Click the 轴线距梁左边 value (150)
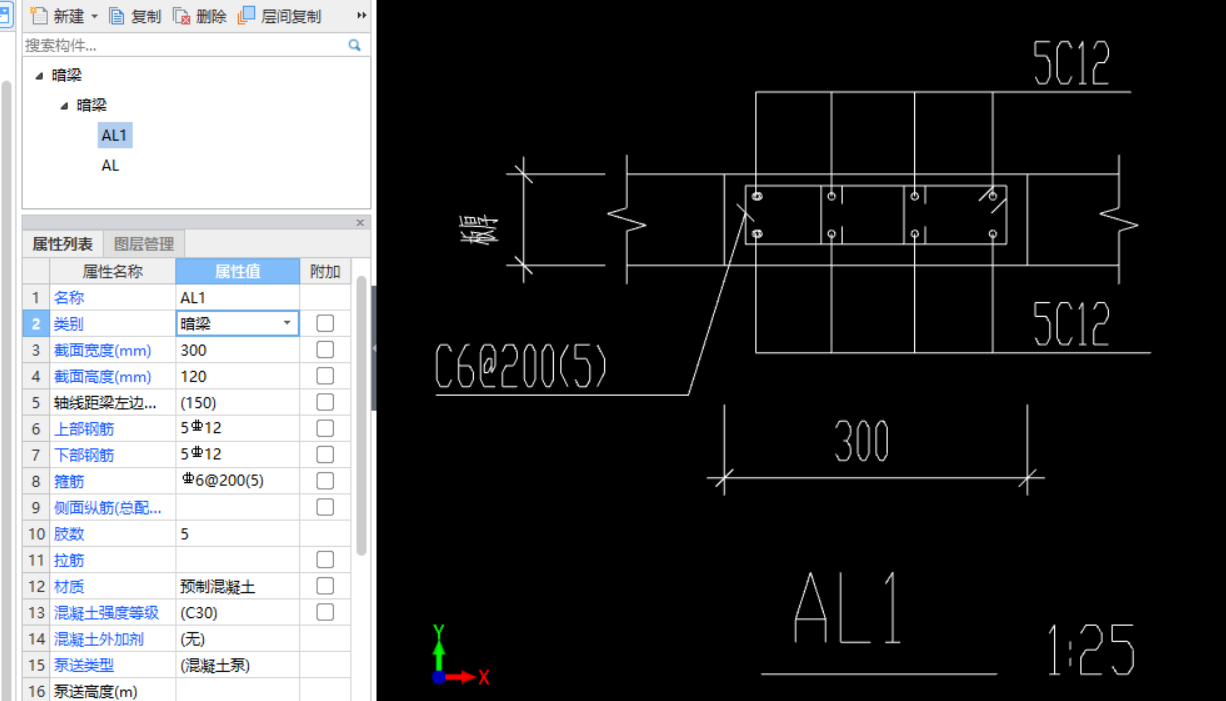Image resolution: width=1226 pixels, height=701 pixels. point(237,402)
